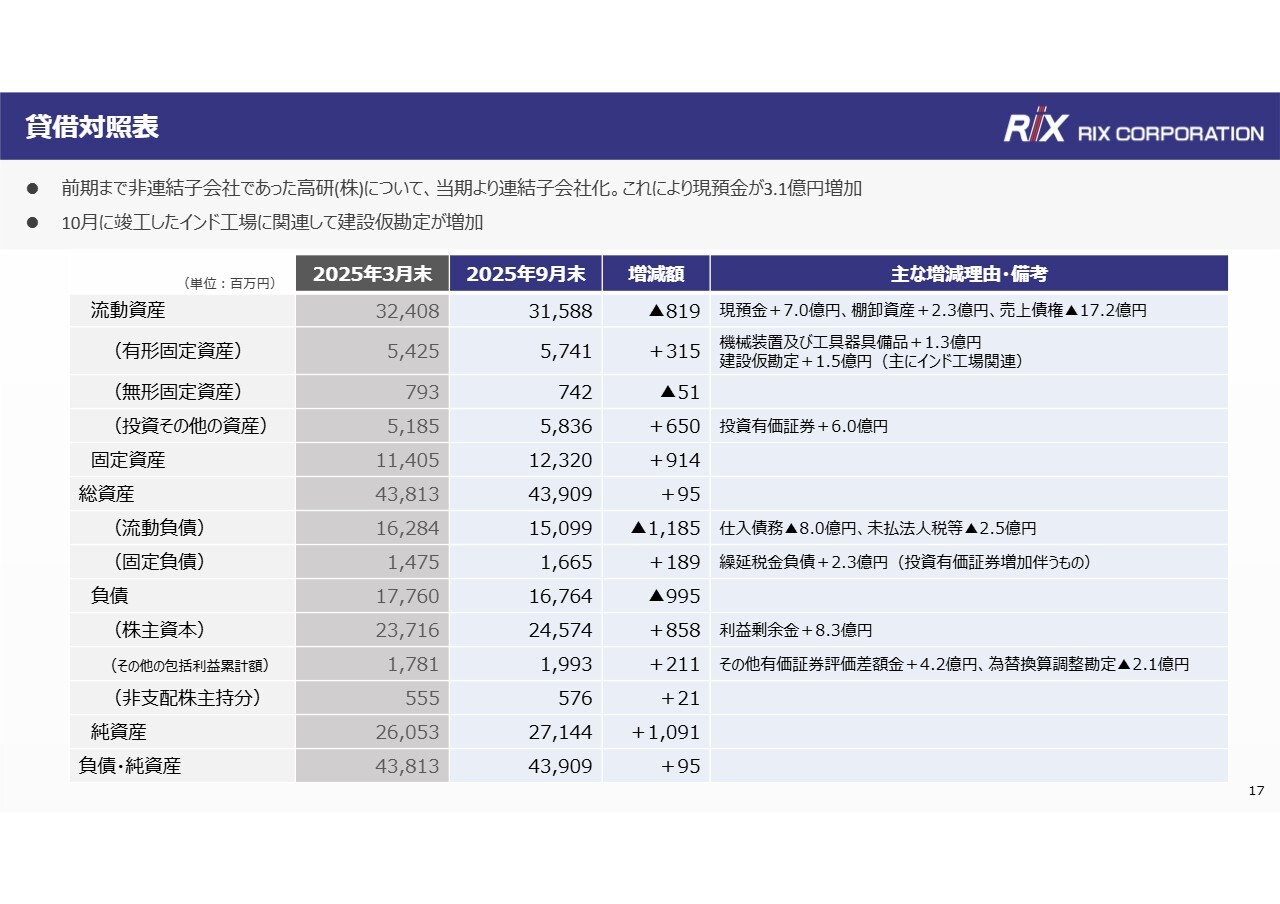Click the 貸借対照表 slide title
The height and width of the screenshot is (904, 1280).
[x=92, y=127]
